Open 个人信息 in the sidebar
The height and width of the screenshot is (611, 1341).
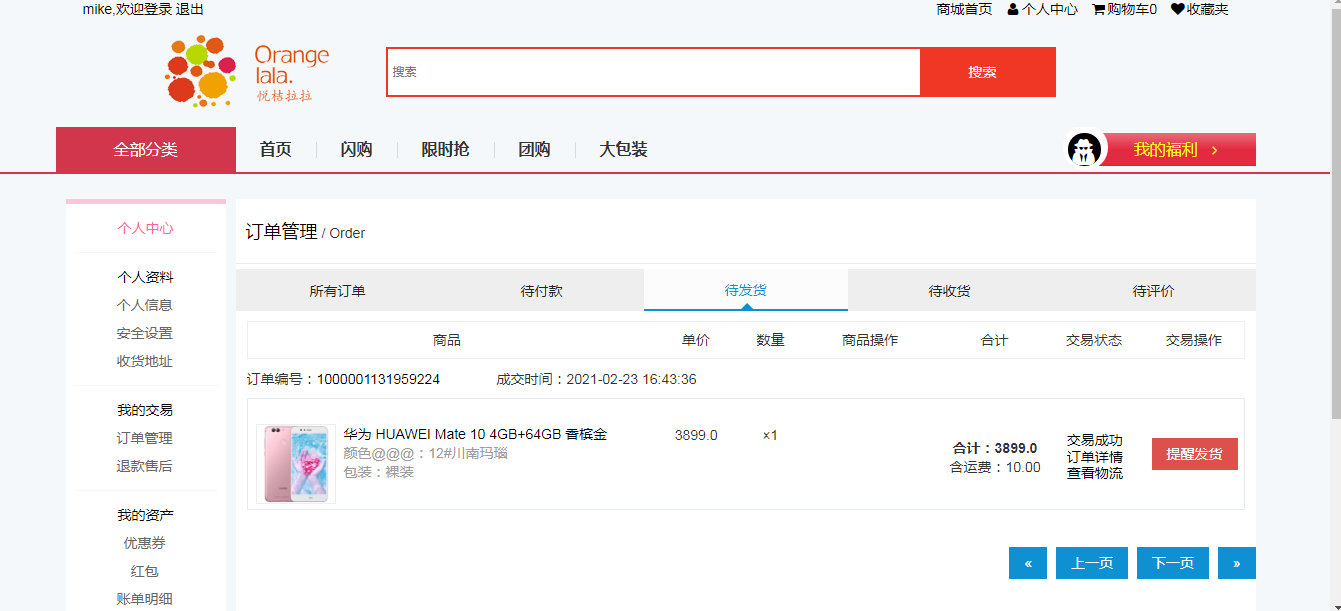click(145, 305)
